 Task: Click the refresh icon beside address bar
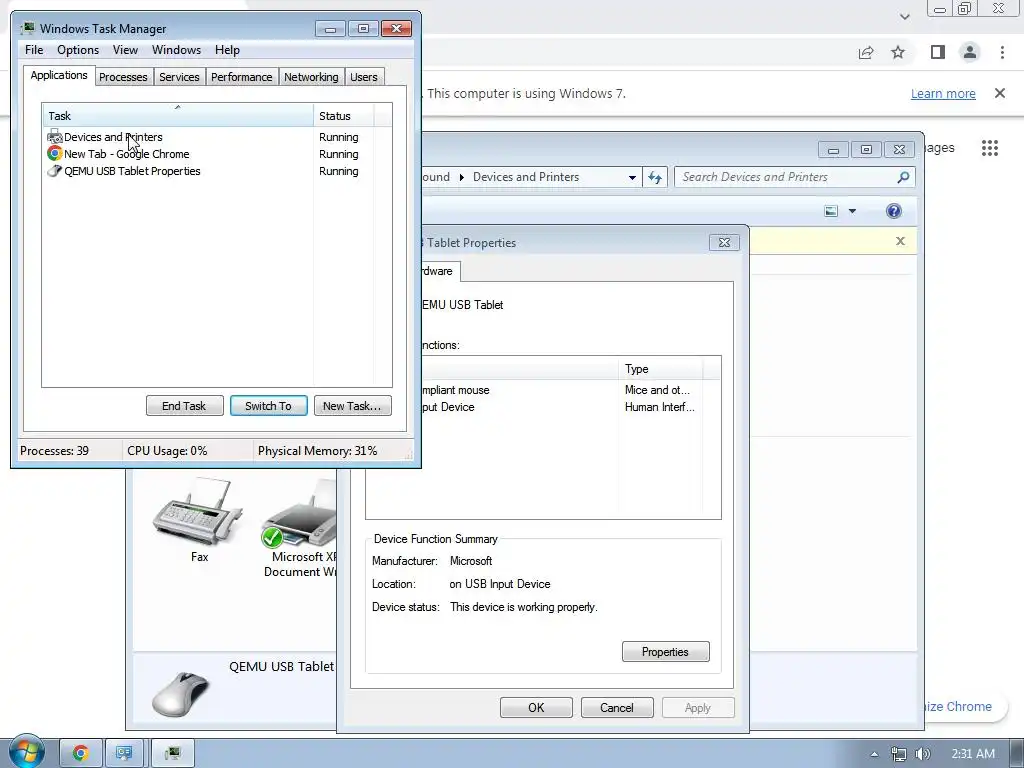pos(655,178)
